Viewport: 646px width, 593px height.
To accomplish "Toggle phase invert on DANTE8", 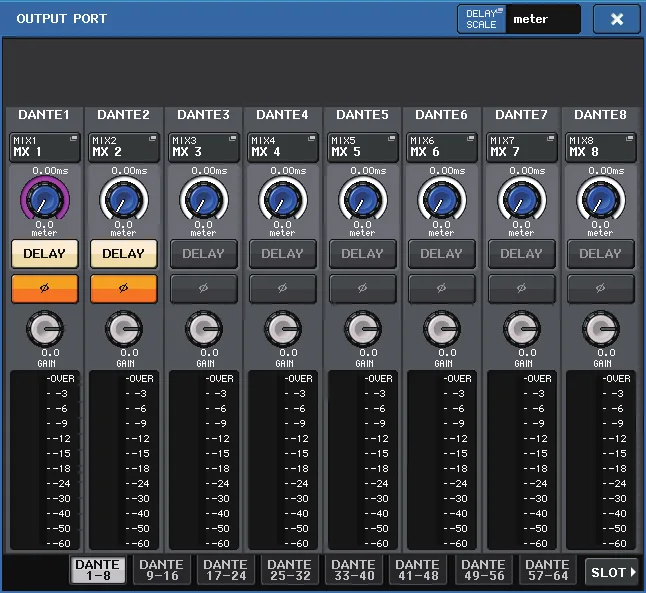I will (x=601, y=289).
